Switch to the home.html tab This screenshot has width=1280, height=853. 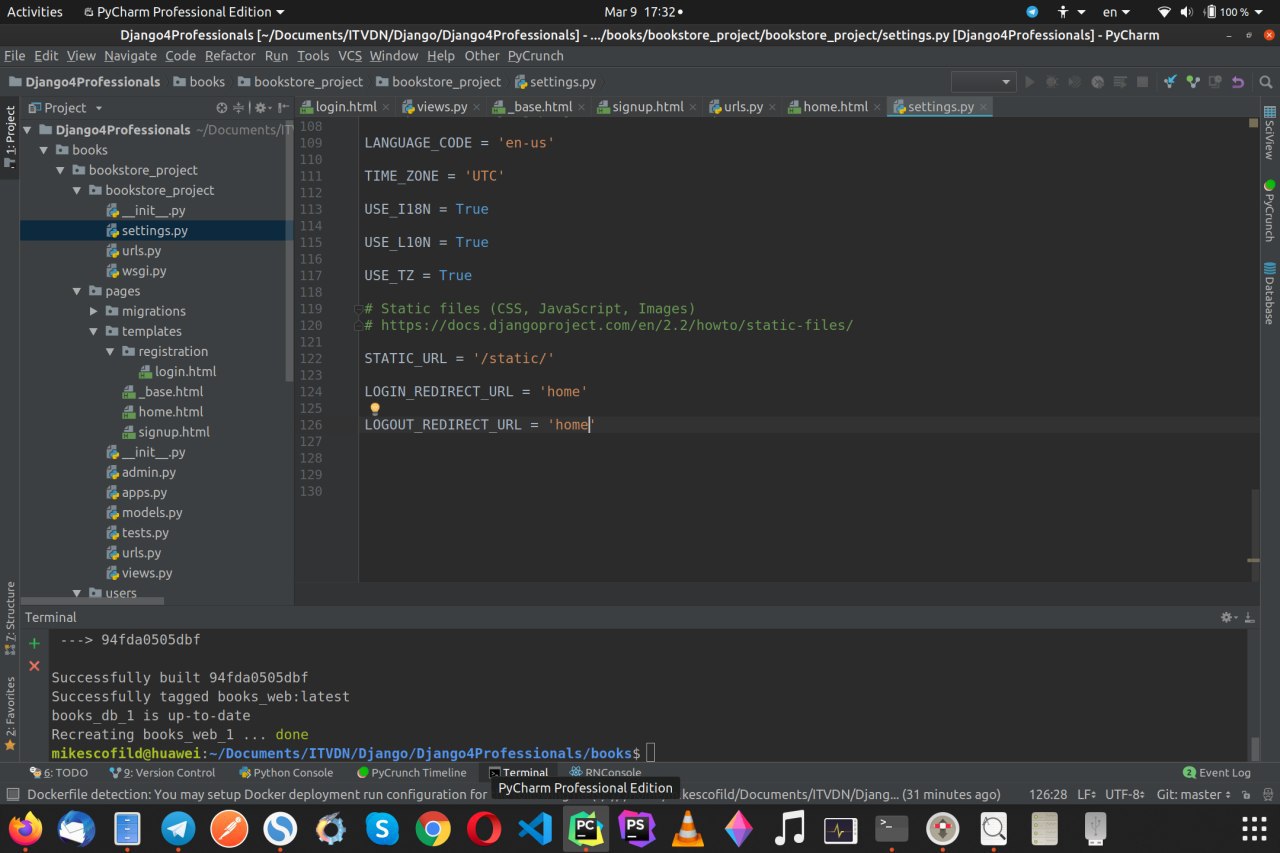coord(835,107)
